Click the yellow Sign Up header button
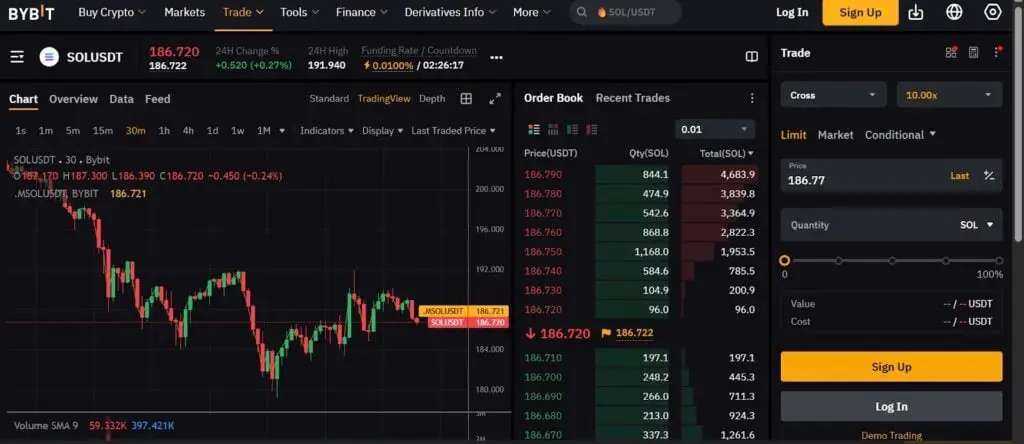Image resolution: width=1024 pixels, height=444 pixels. 860,12
